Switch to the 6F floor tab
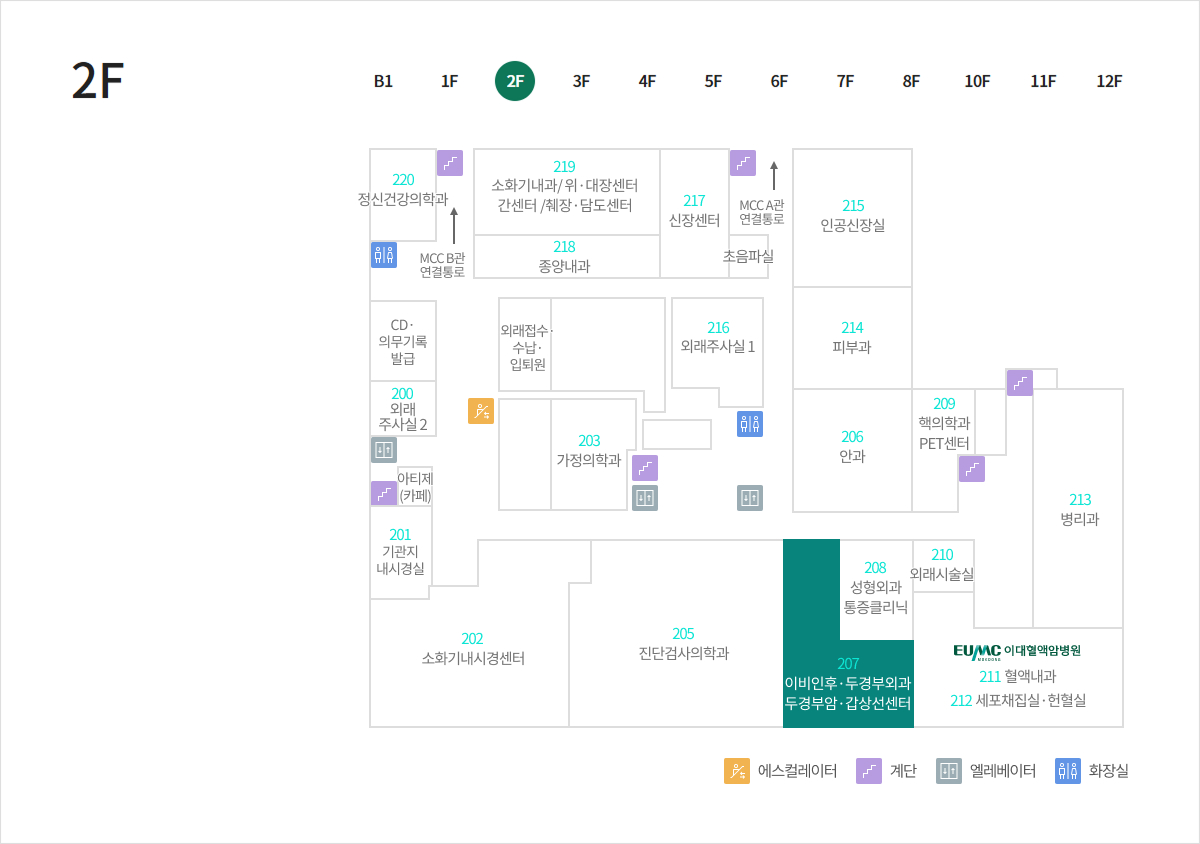 (779, 82)
